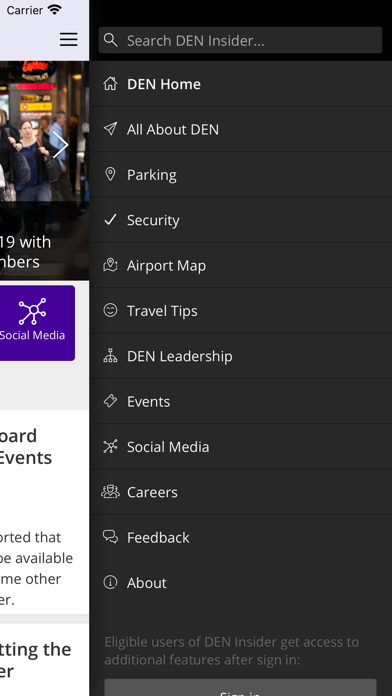This screenshot has height=696, width=392.
Task: Tap the ticket icon beside Events
Action: coord(110,401)
